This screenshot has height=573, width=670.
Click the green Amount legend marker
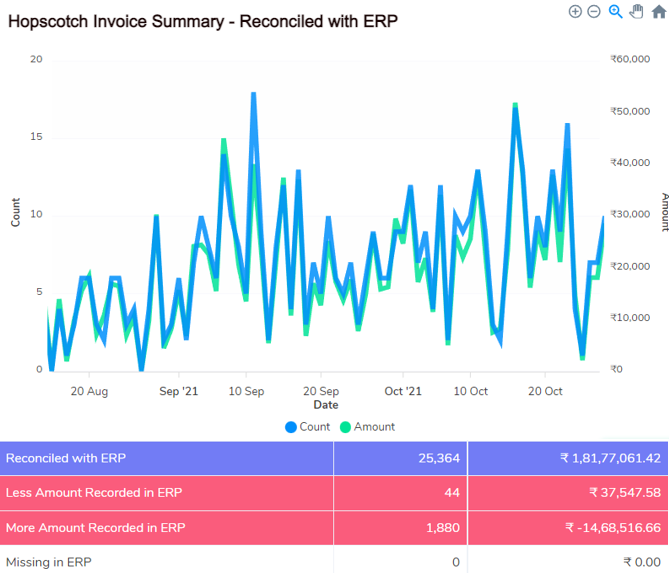pos(345,427)
